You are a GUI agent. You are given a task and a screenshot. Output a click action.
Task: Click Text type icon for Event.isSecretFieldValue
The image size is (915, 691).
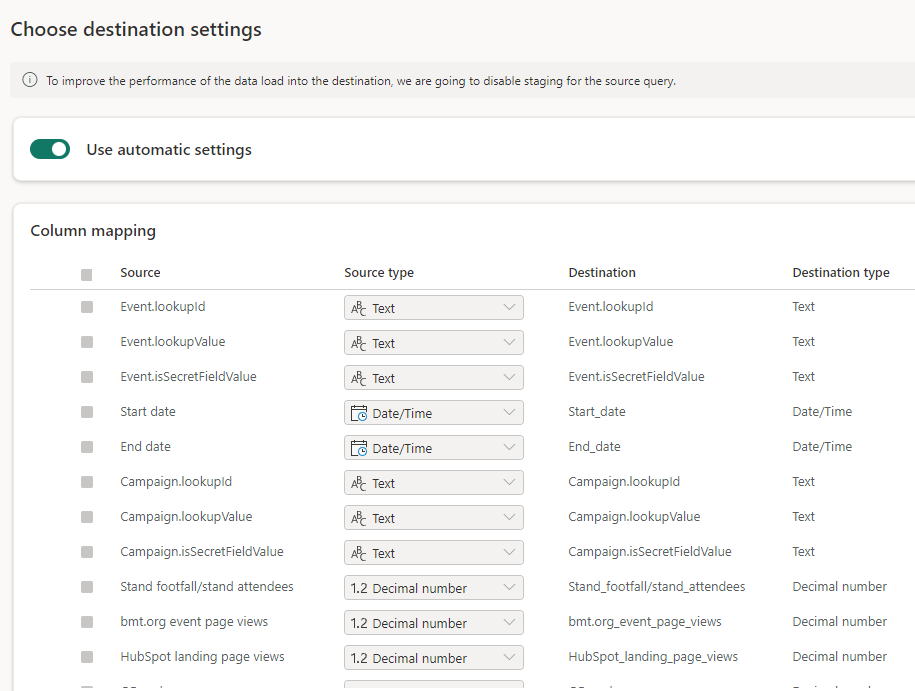click(359, 378)
